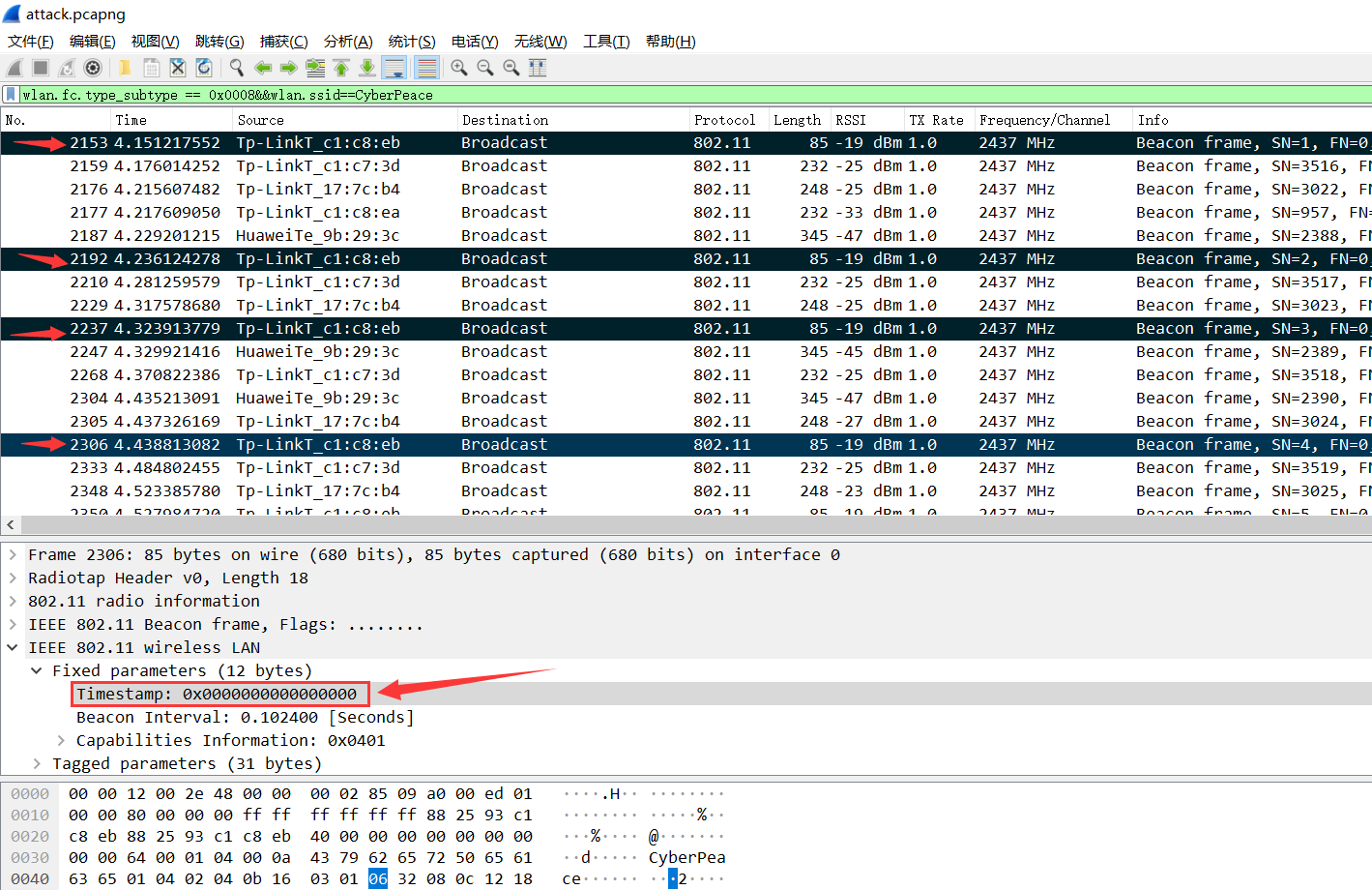This screenshot has width=1372, height=890.
Task: Close the capture file via toolbar icon
Action: [x=177, y=68]
